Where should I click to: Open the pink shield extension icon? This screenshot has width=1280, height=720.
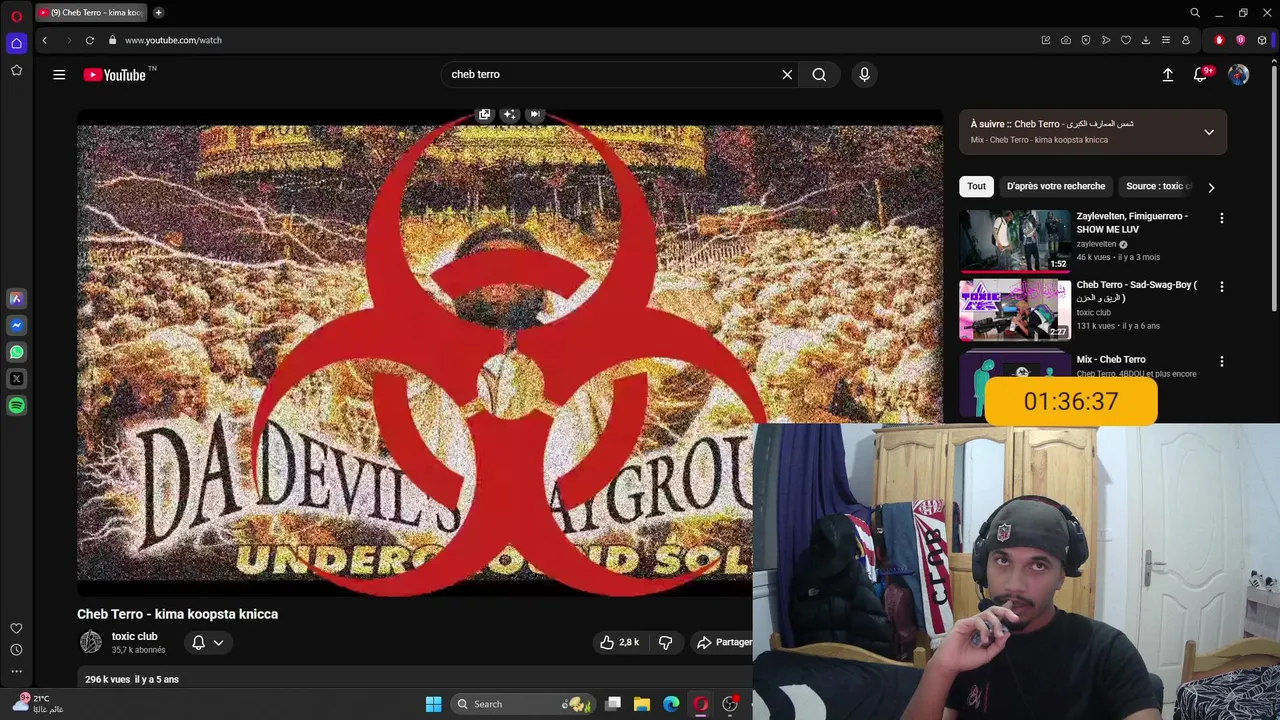[1241, 40]
